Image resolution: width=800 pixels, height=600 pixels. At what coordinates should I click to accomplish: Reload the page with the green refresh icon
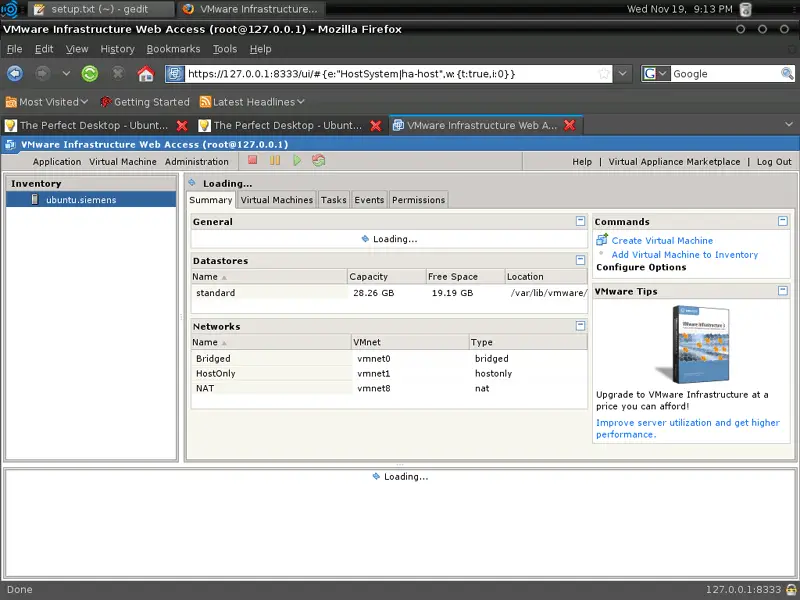point(90,73)
